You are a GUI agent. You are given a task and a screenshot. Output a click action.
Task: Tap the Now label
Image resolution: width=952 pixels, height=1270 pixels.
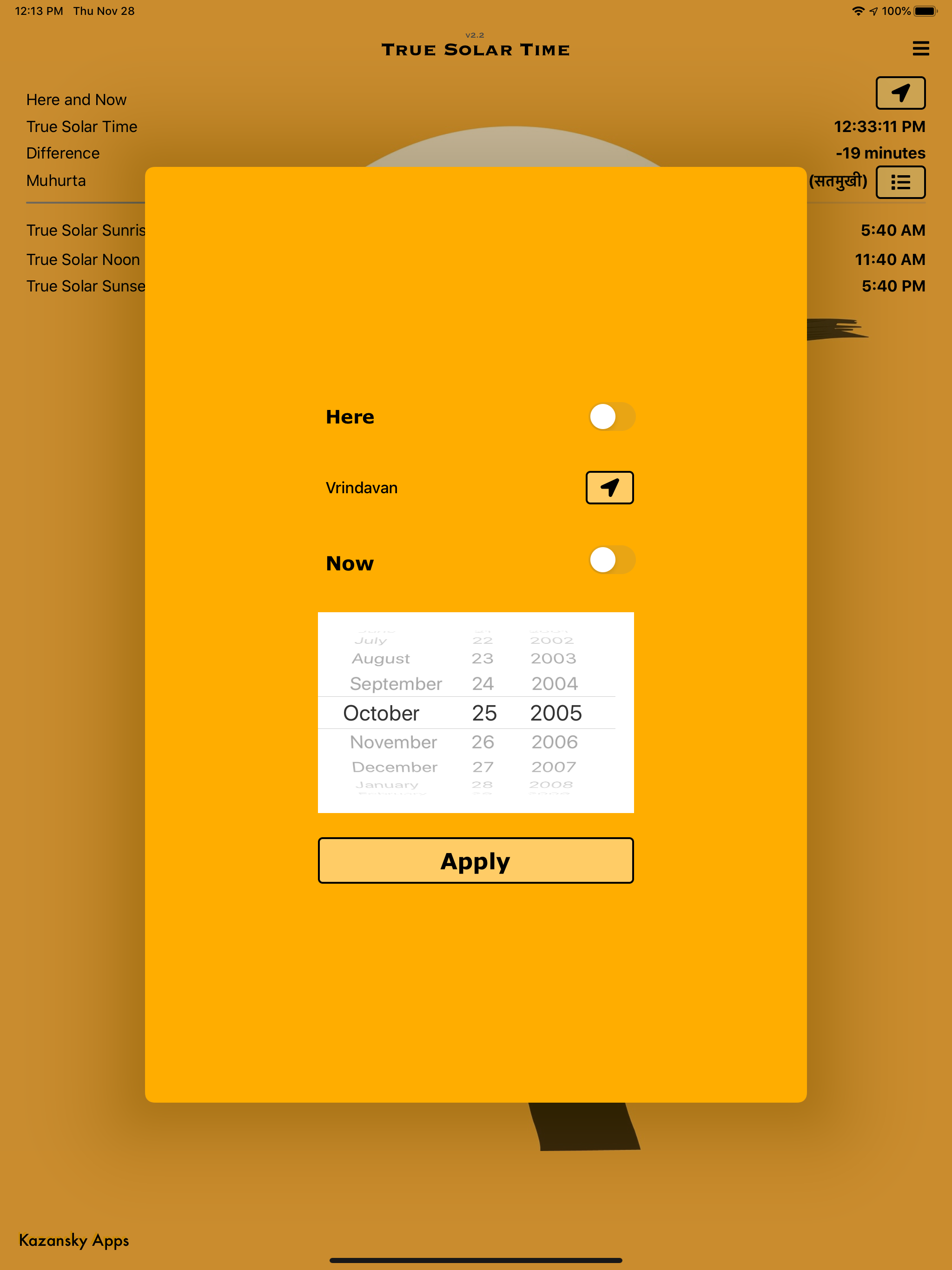(350, 563)
